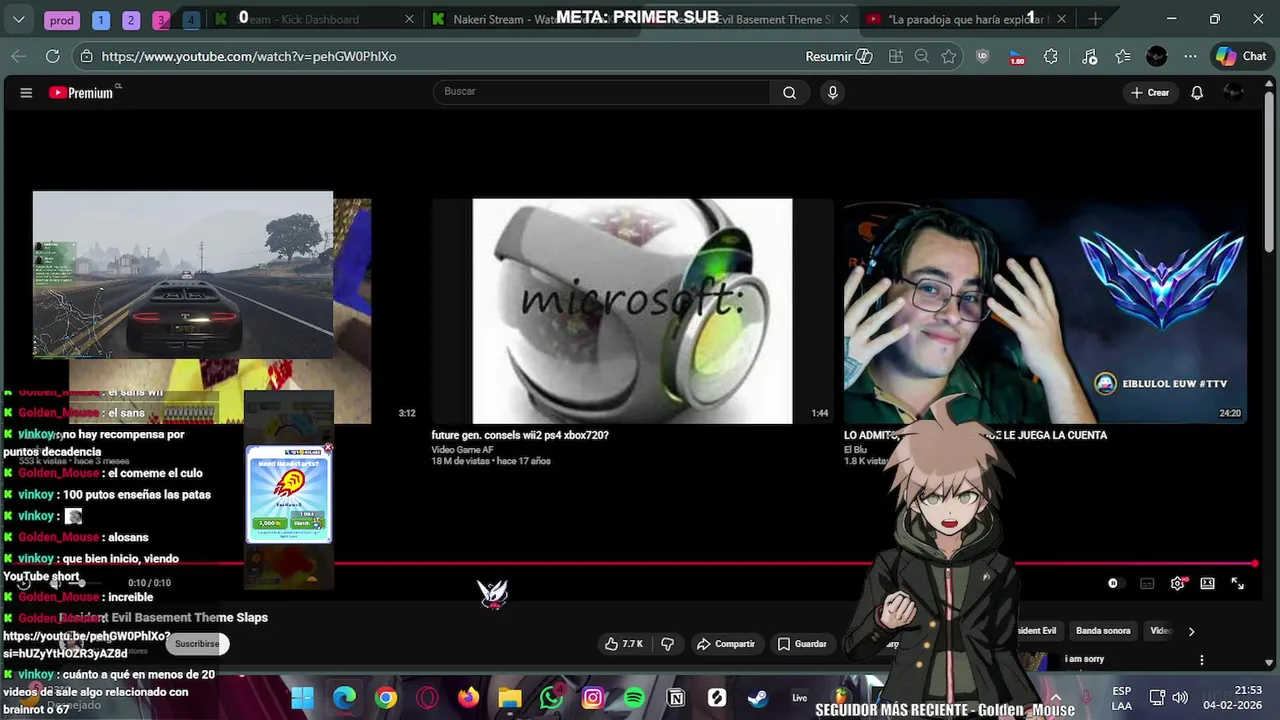Open the 'Video Game AF' channel link
Screen dimensions: 1280x720
(462, 450)
